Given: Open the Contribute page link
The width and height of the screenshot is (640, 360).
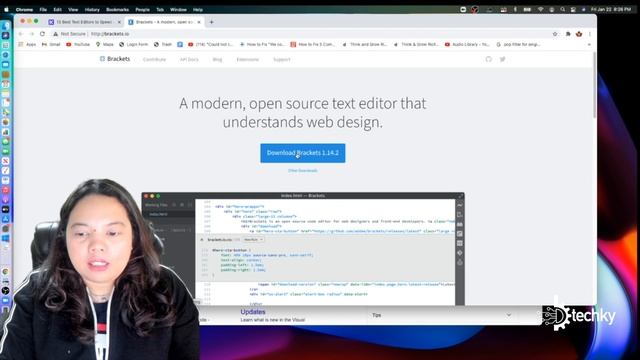Looking at the screenshot, I should tap(154, 60).
